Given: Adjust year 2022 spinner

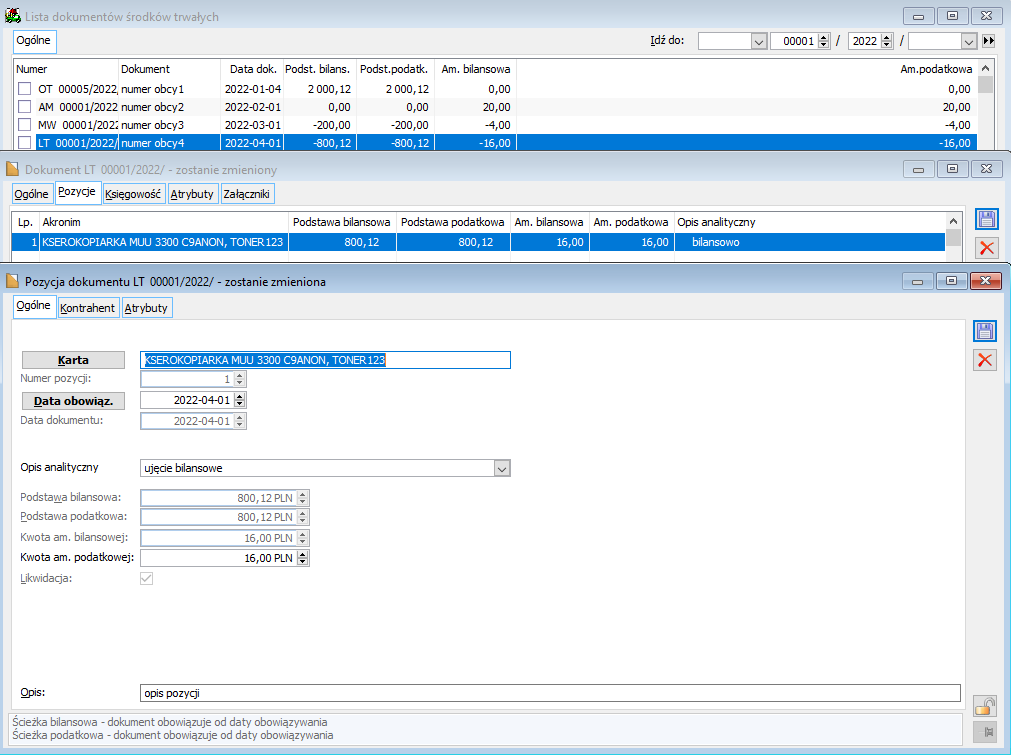Looking at the screenshot, I should click(887, 41).
